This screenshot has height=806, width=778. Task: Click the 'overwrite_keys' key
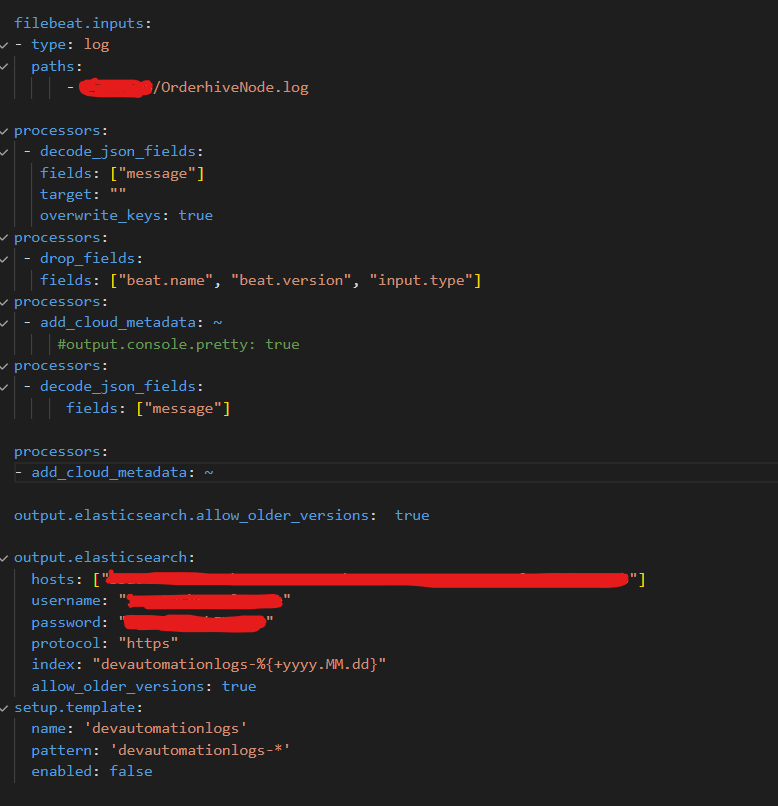point(101,215)
